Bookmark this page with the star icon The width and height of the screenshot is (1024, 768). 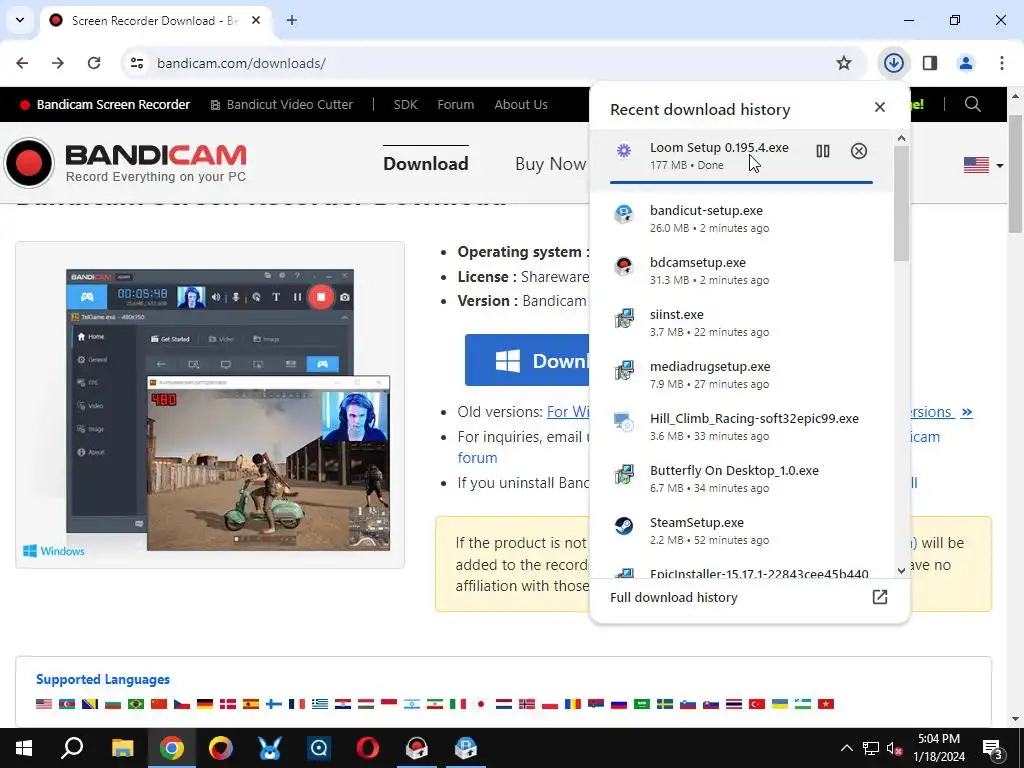(844, 63)
